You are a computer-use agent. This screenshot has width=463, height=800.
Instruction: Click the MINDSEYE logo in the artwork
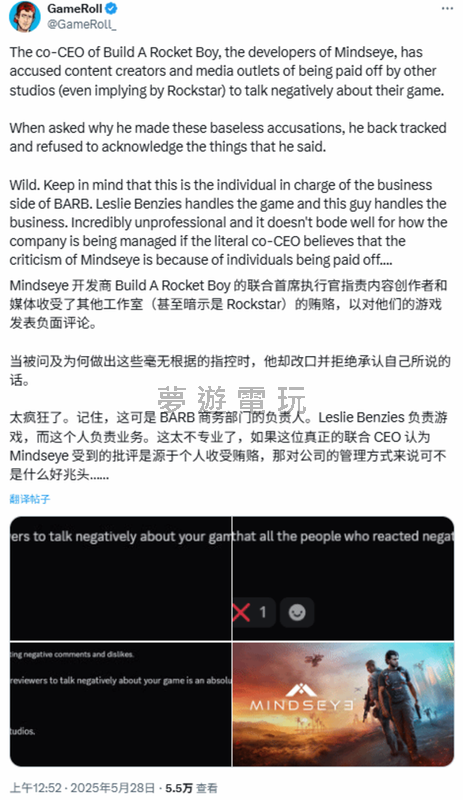click(x=301, y=698)
